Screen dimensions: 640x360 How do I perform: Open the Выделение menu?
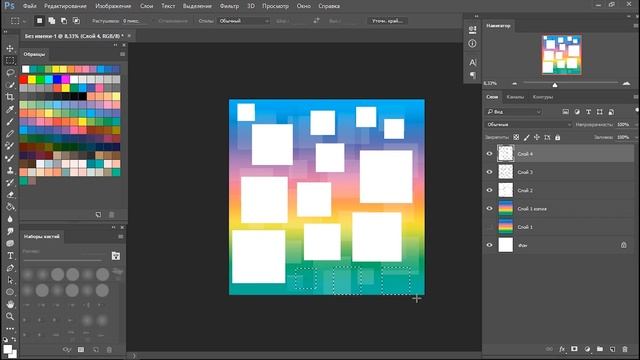click(197, 6)
